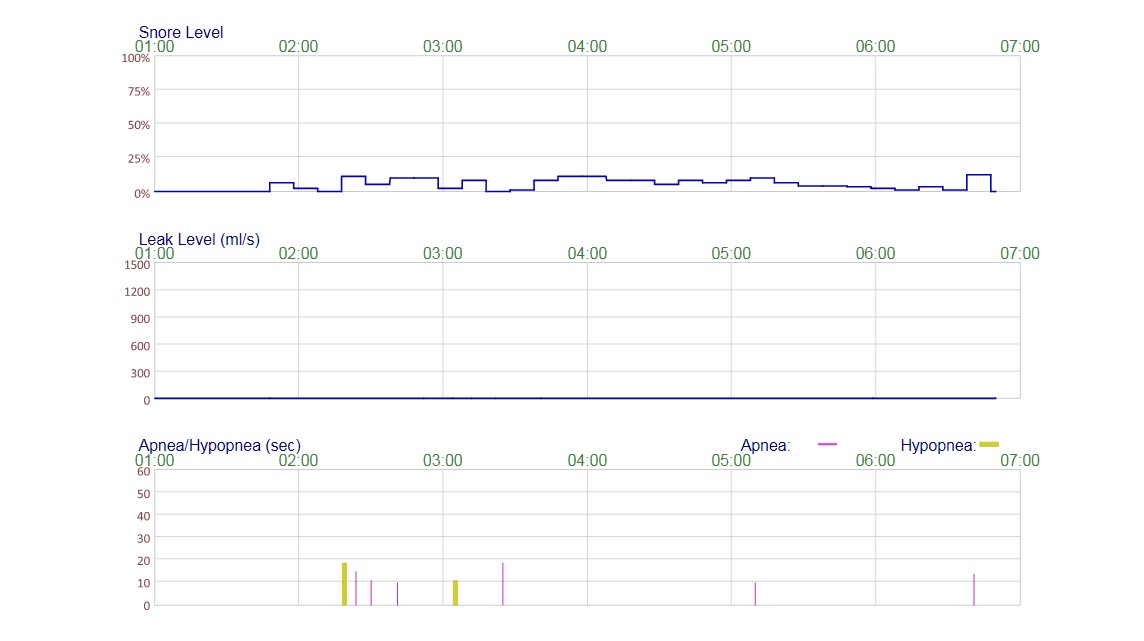The width and height of the screenshot is (1144, 641).
Task: Click the 100% label on Snore Level axis
Action: [136, 58]
